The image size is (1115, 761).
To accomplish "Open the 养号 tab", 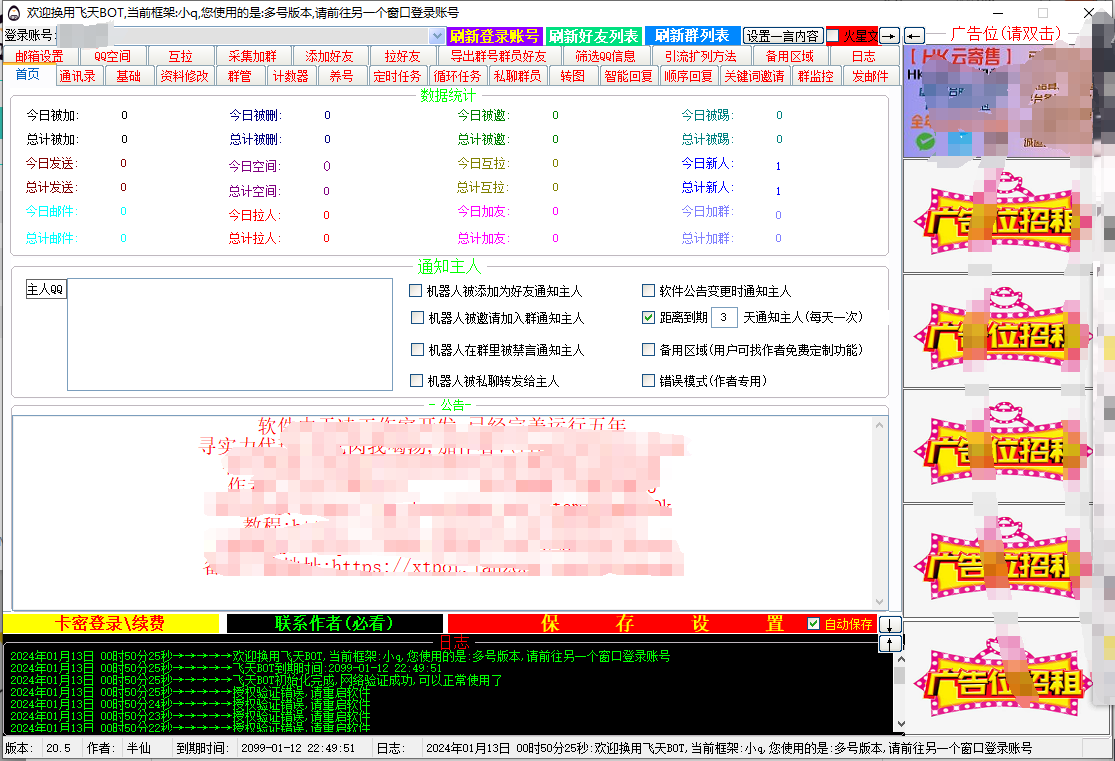I will [341, 76].
